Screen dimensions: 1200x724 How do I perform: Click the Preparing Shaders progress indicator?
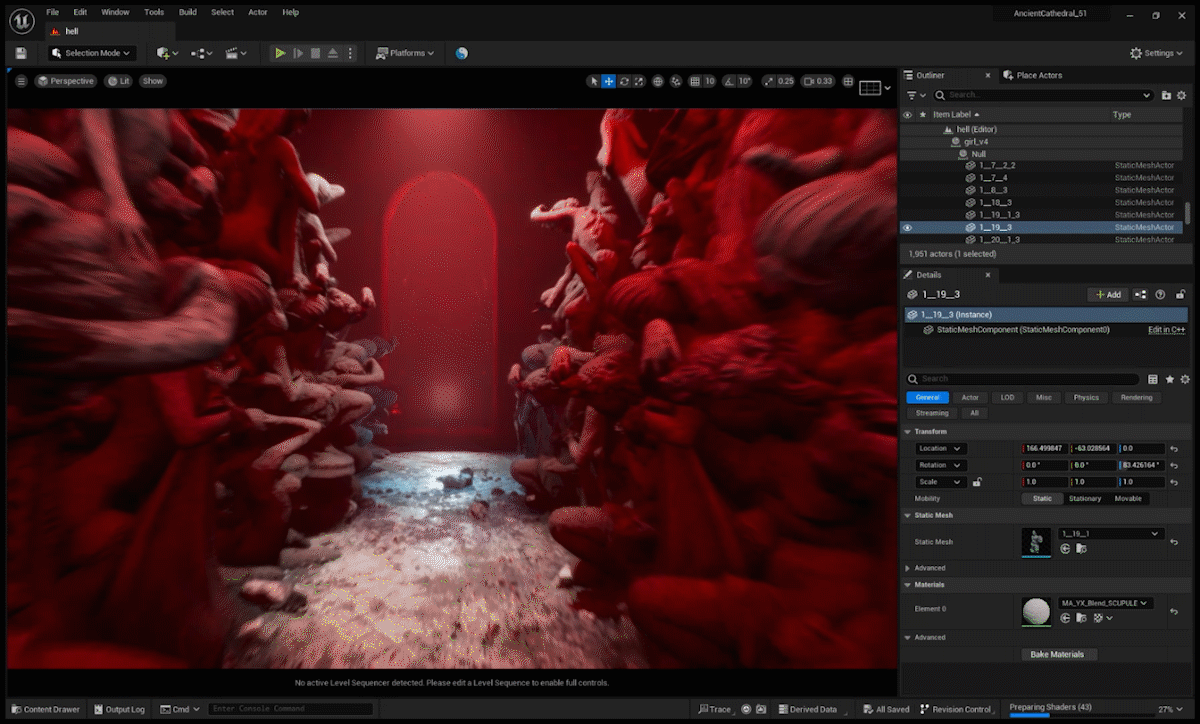coord(1050,708)
